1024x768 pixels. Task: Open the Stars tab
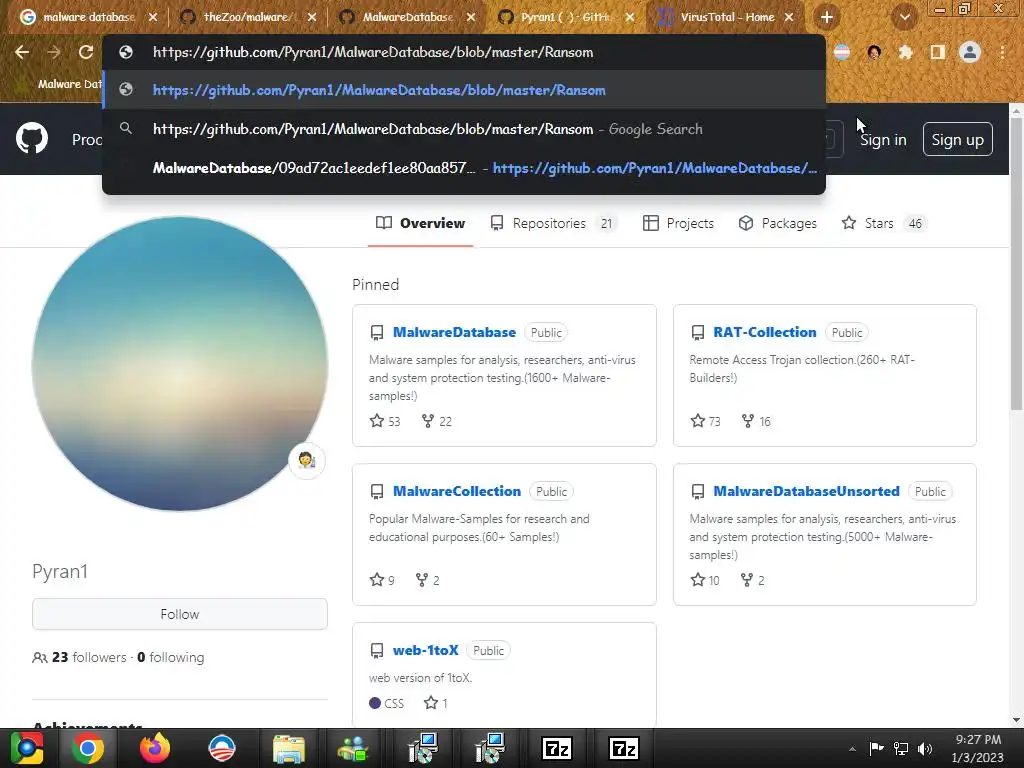tap(884, 223)
